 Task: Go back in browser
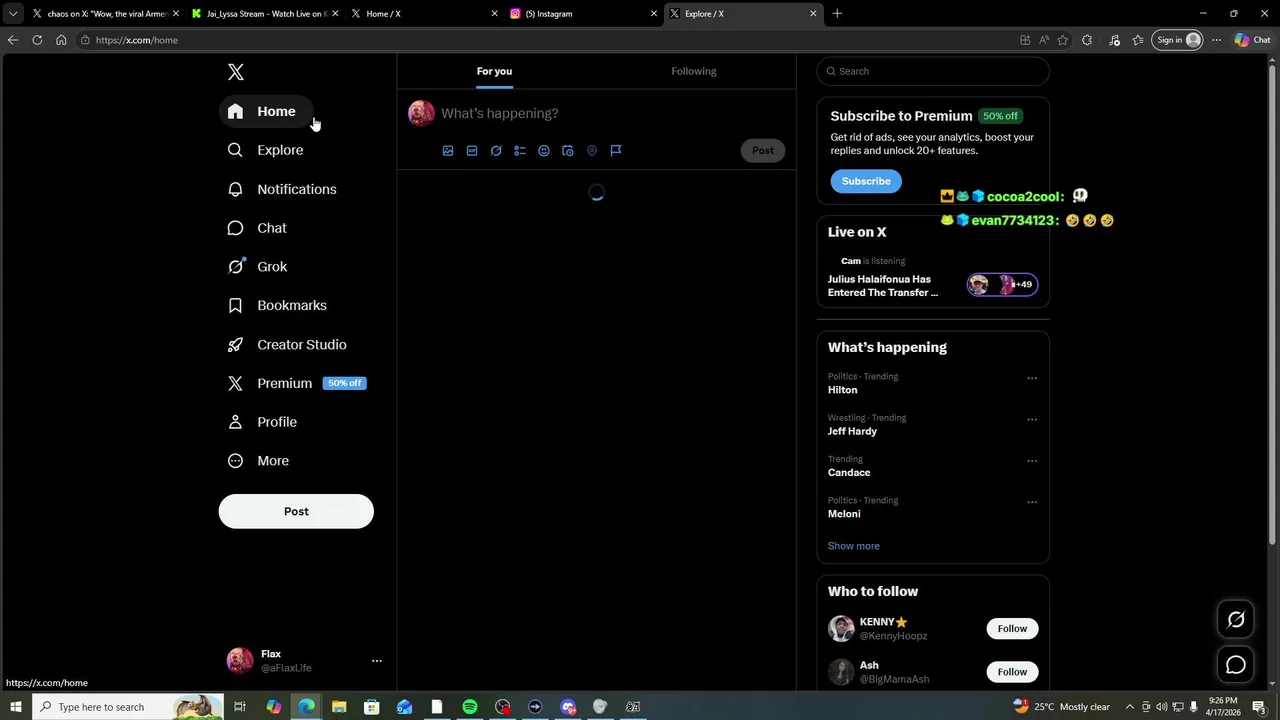coord(13,40)
